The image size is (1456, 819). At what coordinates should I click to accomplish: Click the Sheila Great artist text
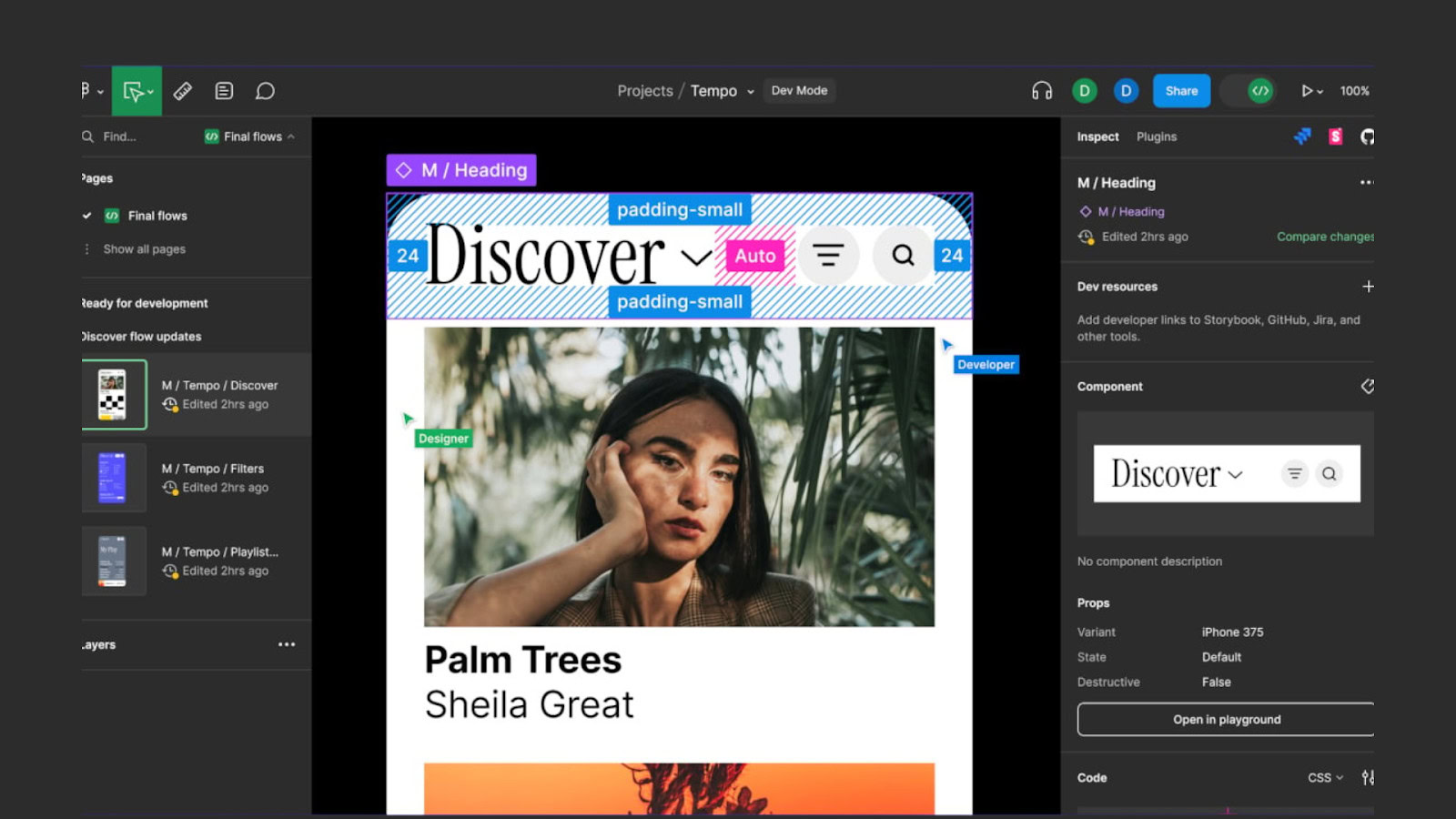coord(530,704)
